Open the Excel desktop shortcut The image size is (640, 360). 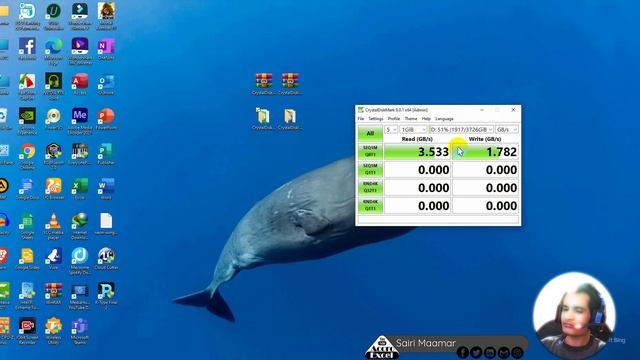click(80, 189)
